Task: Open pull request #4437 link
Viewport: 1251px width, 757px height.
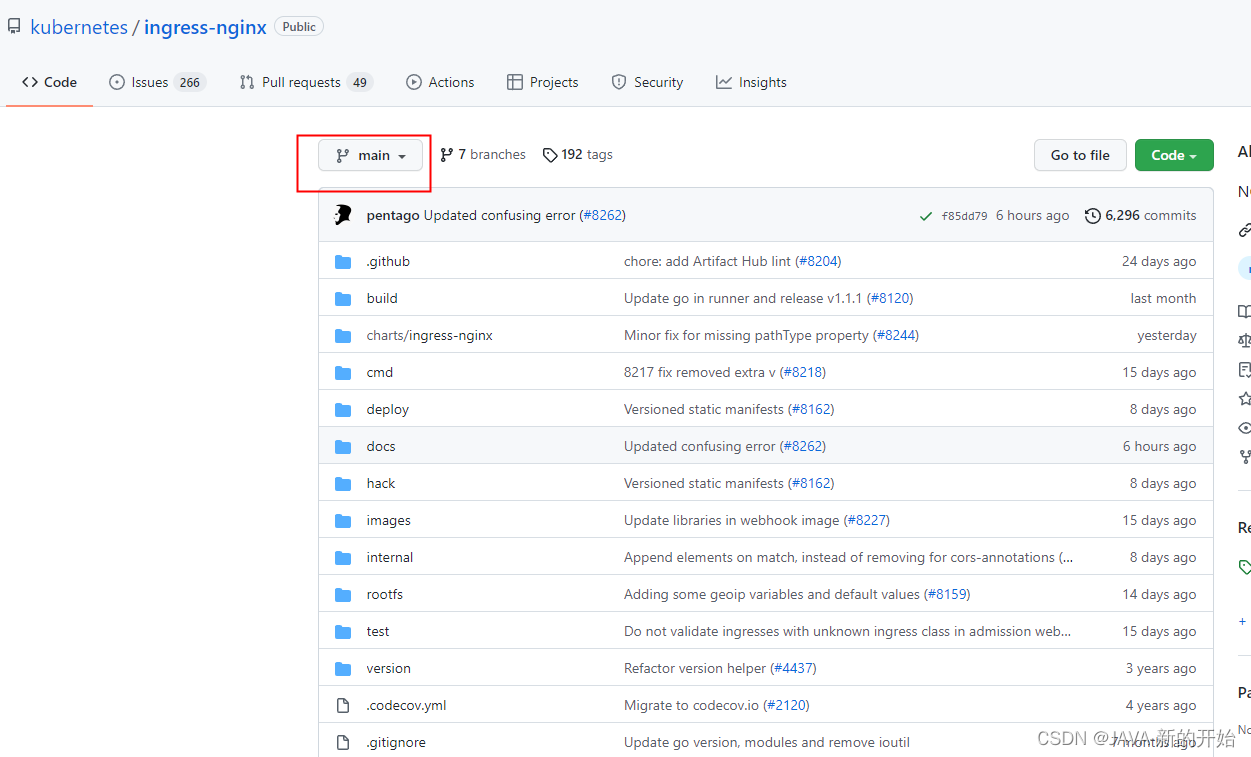Action: click(794, 668)
